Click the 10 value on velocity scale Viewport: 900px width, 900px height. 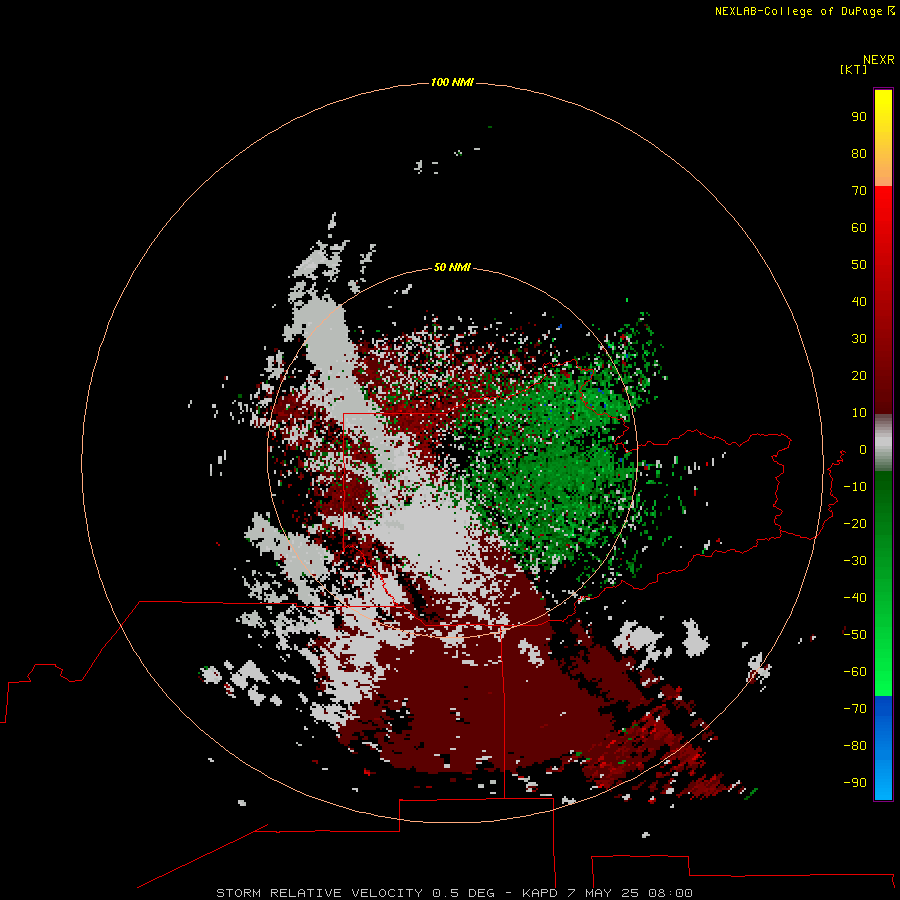point(859,413)
